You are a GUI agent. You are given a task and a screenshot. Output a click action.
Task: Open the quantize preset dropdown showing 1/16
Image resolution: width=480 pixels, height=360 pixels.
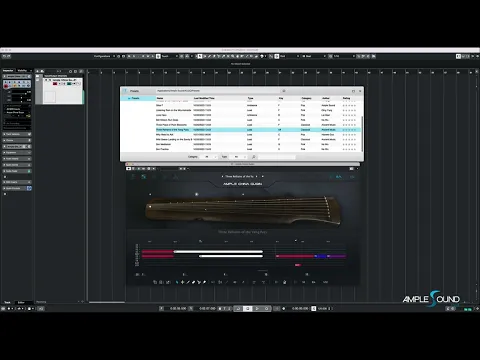[x=344, y=56]
